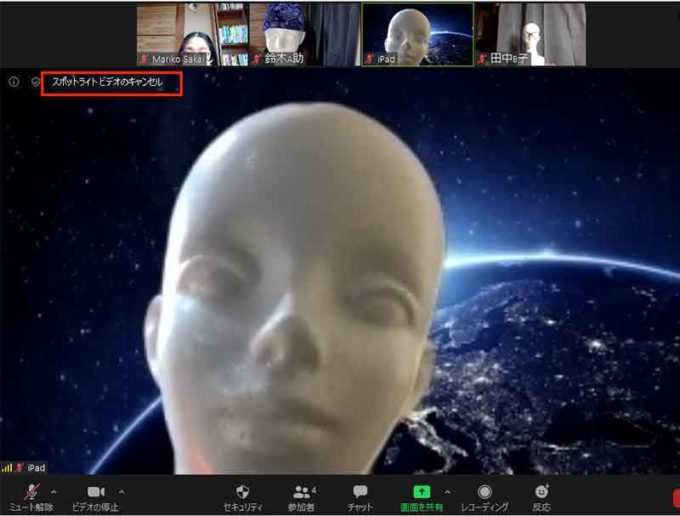Select 鈴木A助 video thumbnail
Screen dimensions: 680x516
tap(304, 35)
